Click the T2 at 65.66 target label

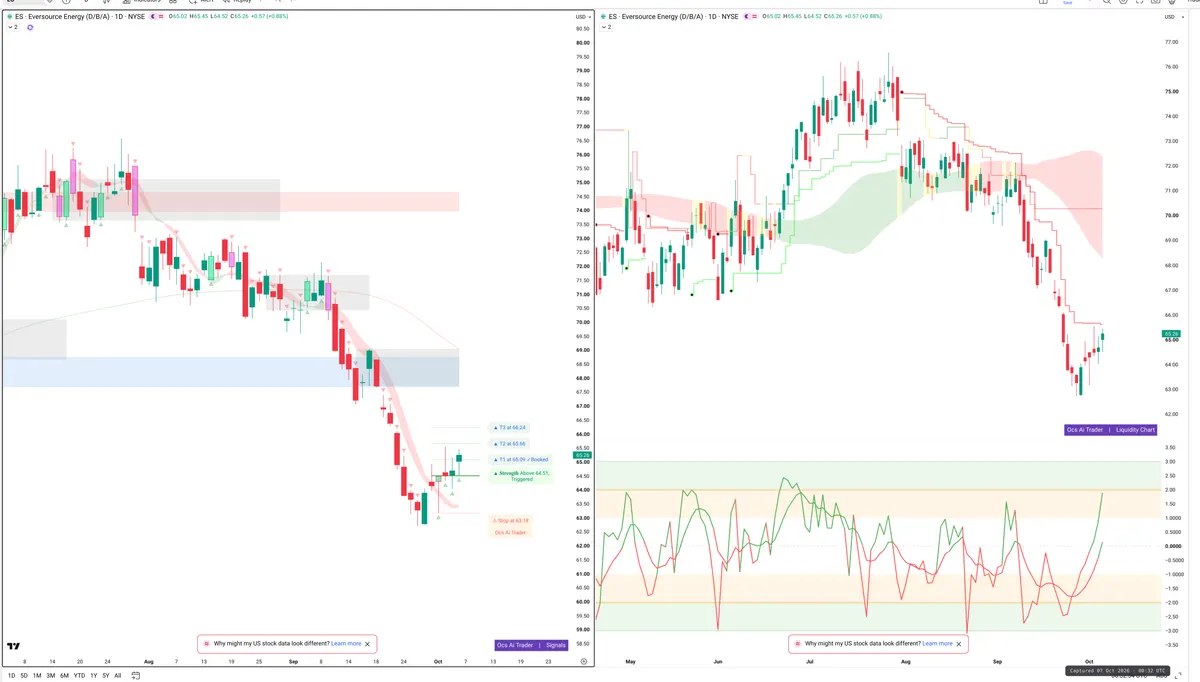point(511,443)
